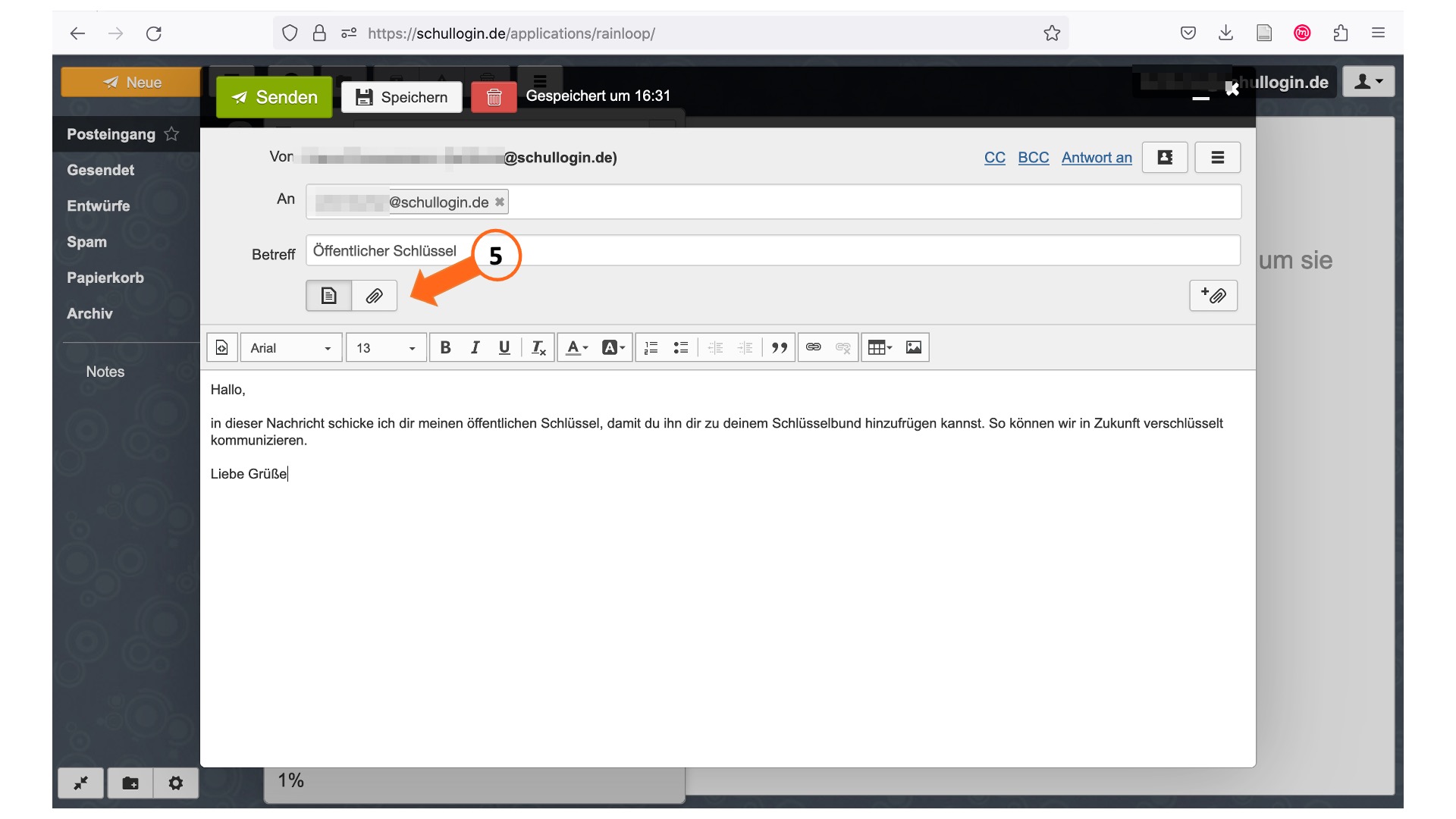The height and width of the screenshot is (819, 1456).
Task: Open the font size 13 dropdown
Action: tap(386, 347)
